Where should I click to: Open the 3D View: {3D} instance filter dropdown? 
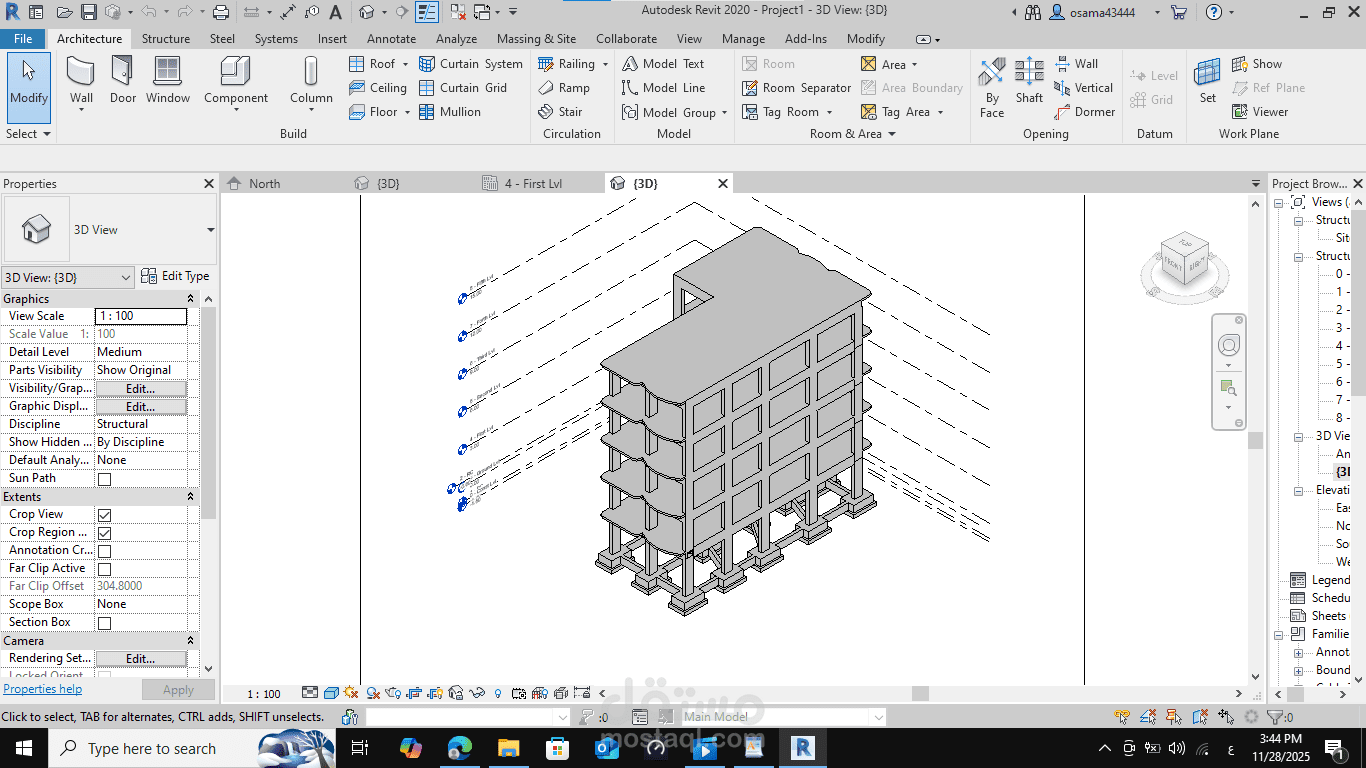coord(67,277)
